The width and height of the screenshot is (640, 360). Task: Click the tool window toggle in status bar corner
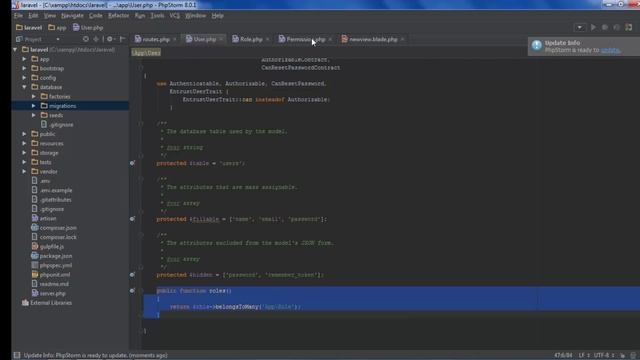tap(17, 355)
